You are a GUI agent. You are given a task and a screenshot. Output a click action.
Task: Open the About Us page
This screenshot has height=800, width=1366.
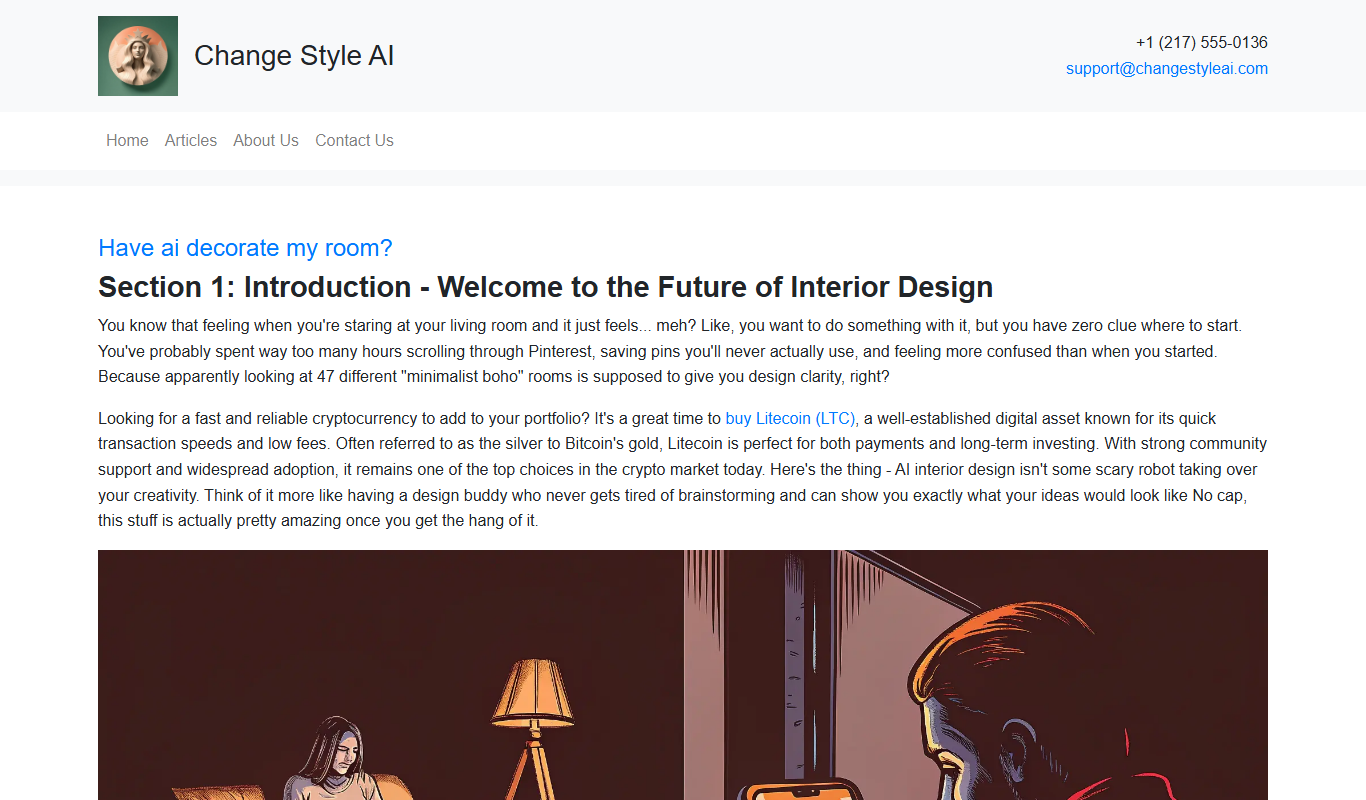pos(266,141)
